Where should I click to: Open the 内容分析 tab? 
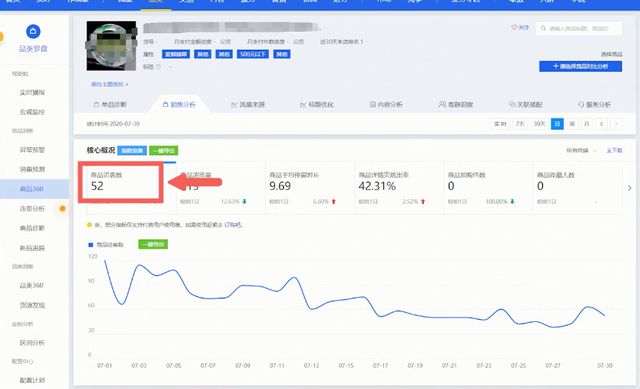pos(386,104)
